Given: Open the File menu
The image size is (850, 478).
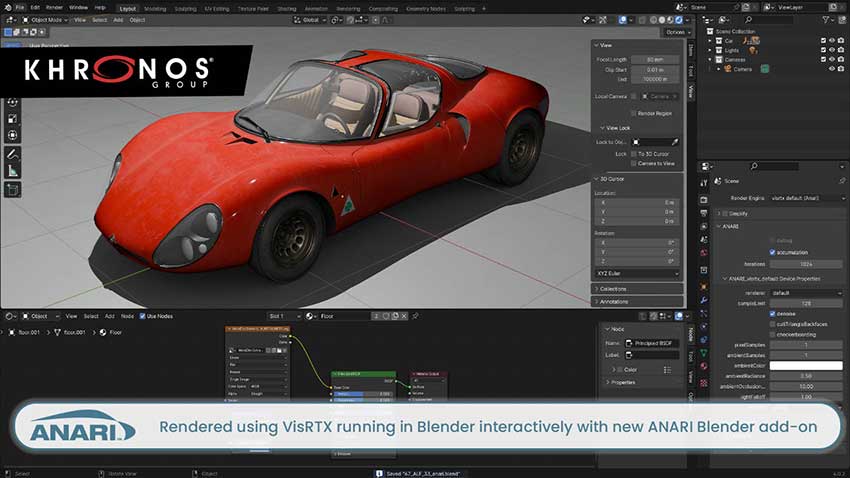Looking at the screenshot, I should [x=19, y=7].
